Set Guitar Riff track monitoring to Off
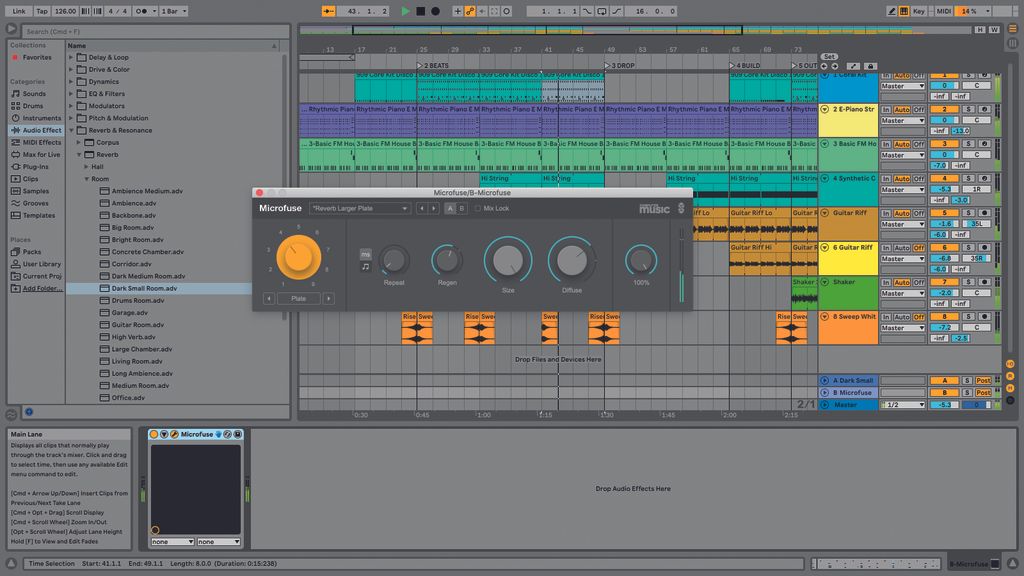Image resolution: width=1024 pixels, height=576 pixels. 918,213
